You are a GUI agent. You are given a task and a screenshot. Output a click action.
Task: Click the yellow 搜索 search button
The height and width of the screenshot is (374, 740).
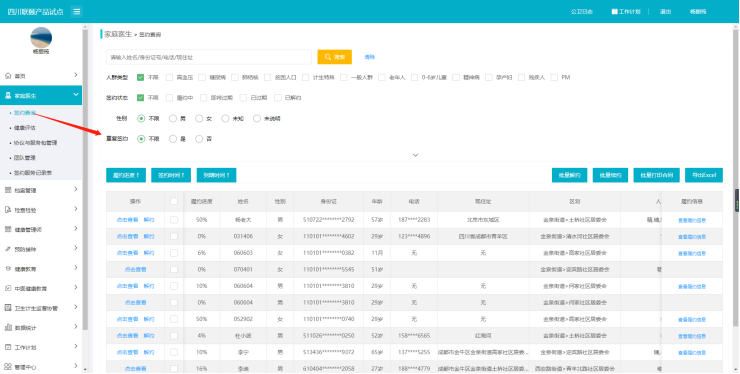click(x=335, y=57)
